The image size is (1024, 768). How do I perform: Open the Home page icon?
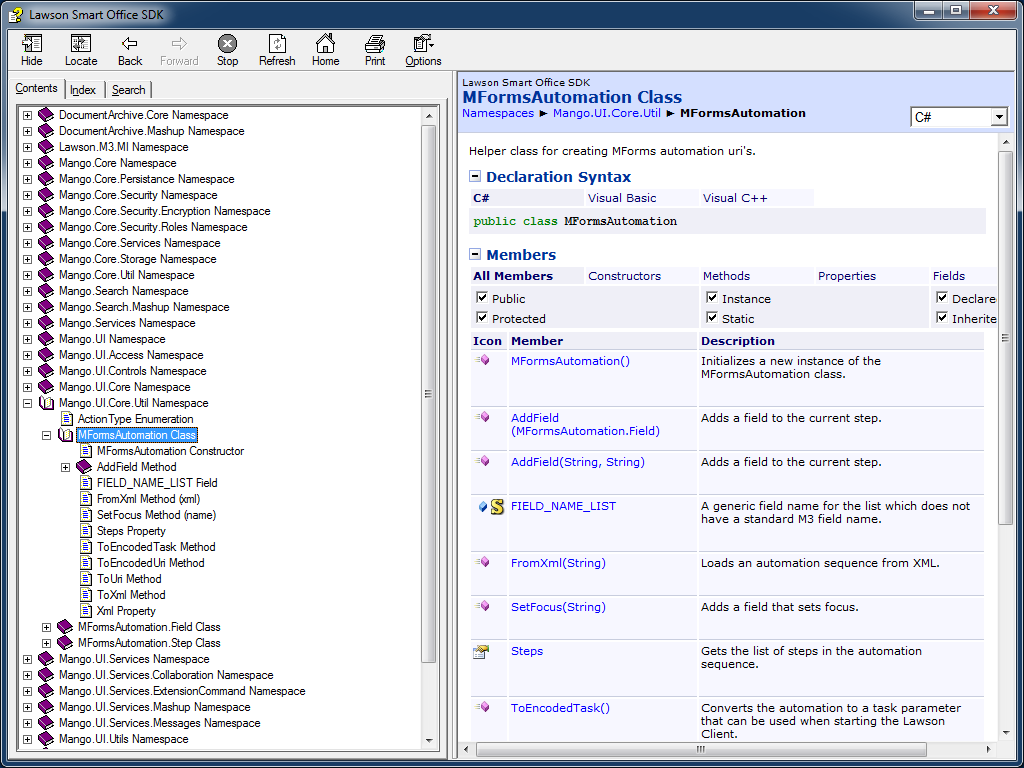pyautogui.click(x=325, y=50)
